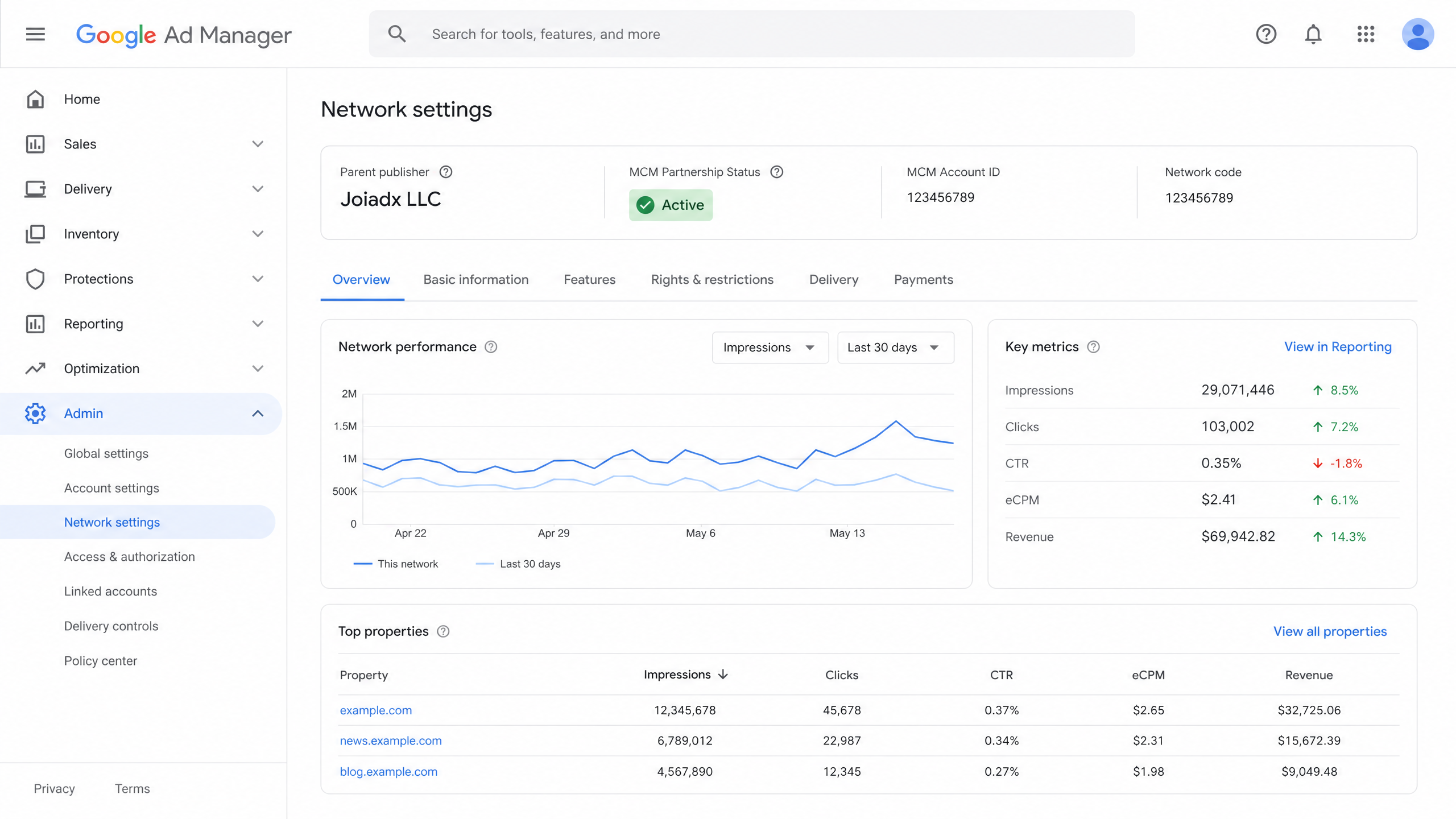Open Global settings in sidebar

tap(106, 454)
